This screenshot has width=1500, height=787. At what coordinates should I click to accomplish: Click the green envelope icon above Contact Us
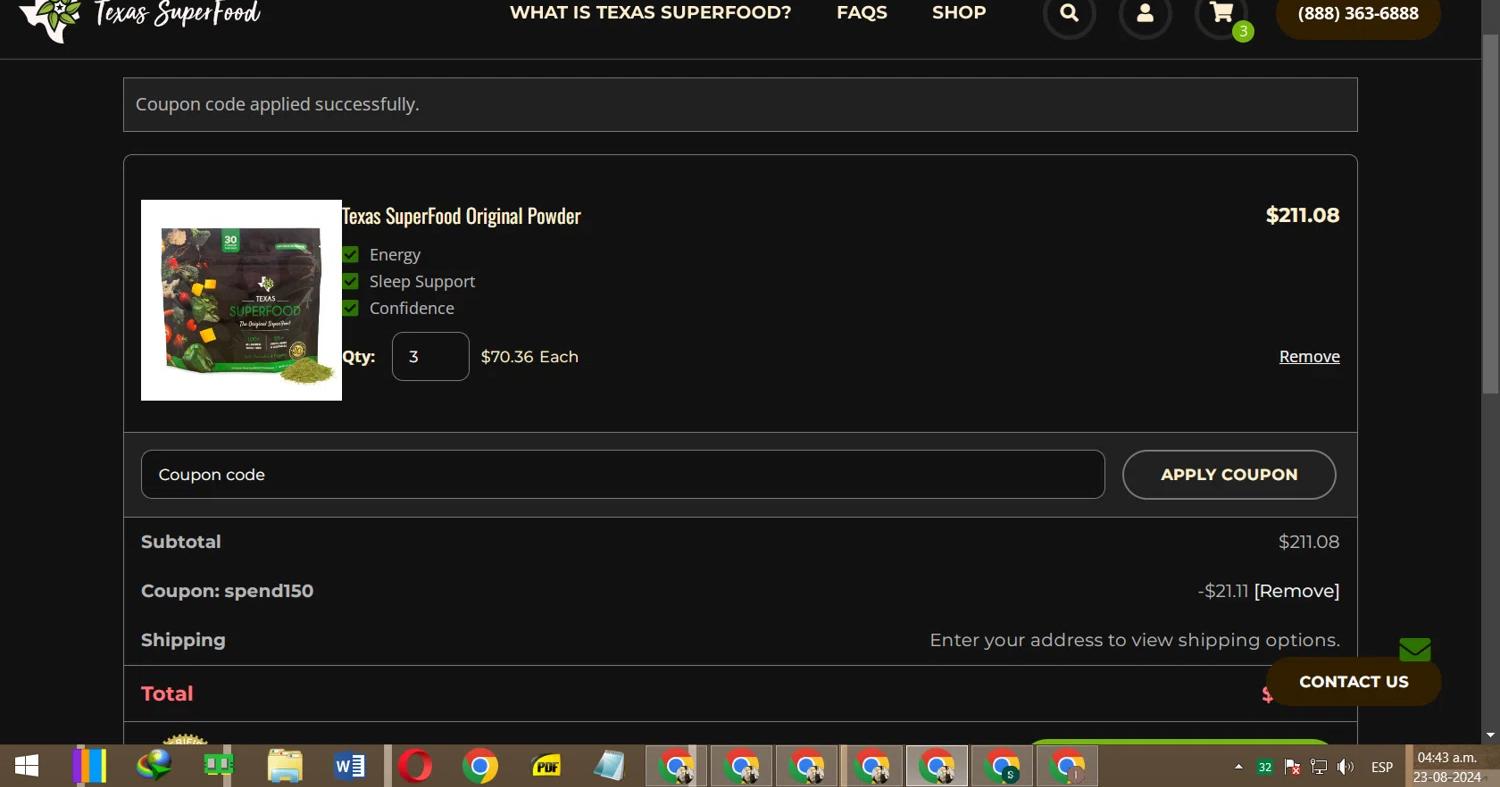1415,650
